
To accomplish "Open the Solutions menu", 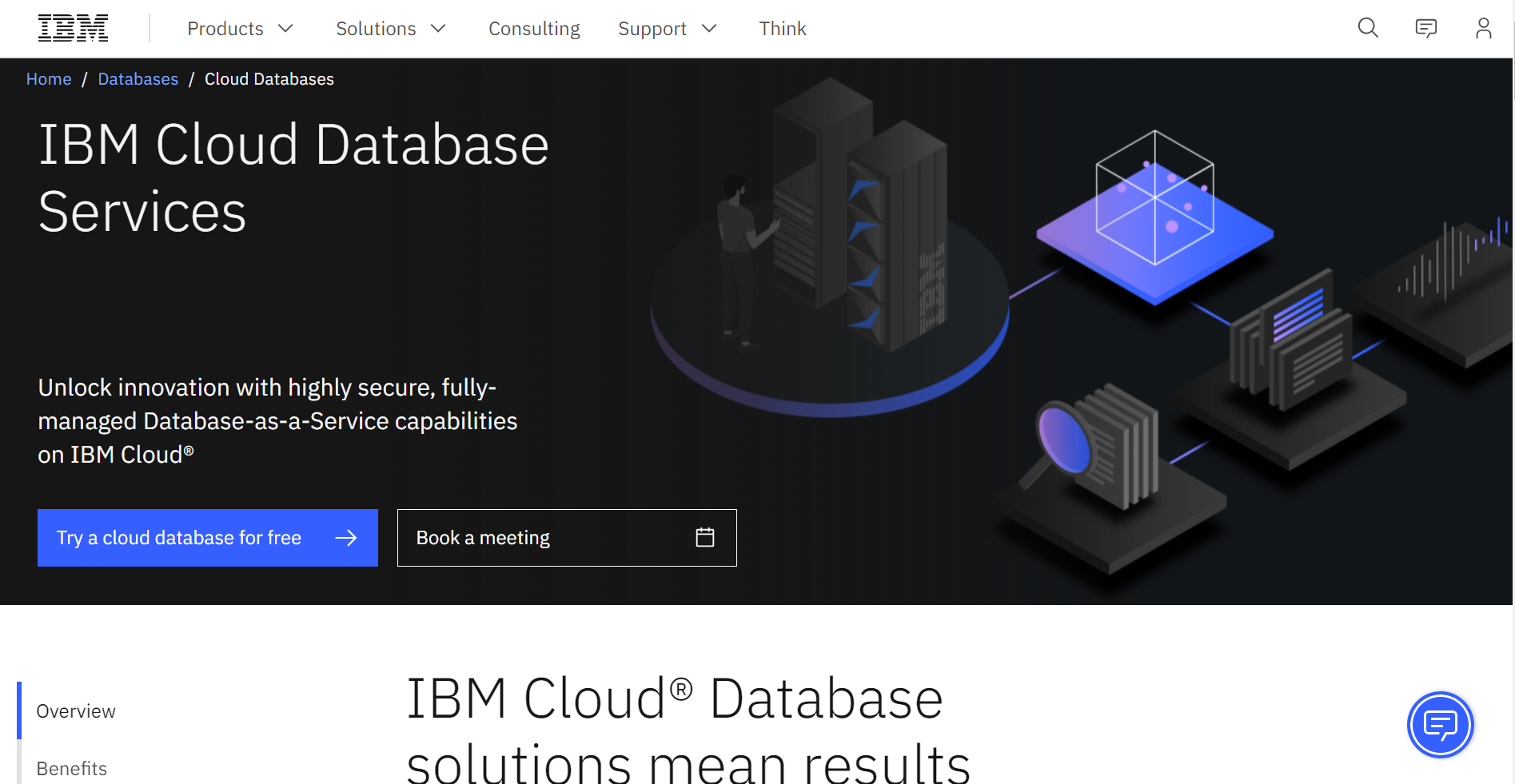I will [391, 29].
